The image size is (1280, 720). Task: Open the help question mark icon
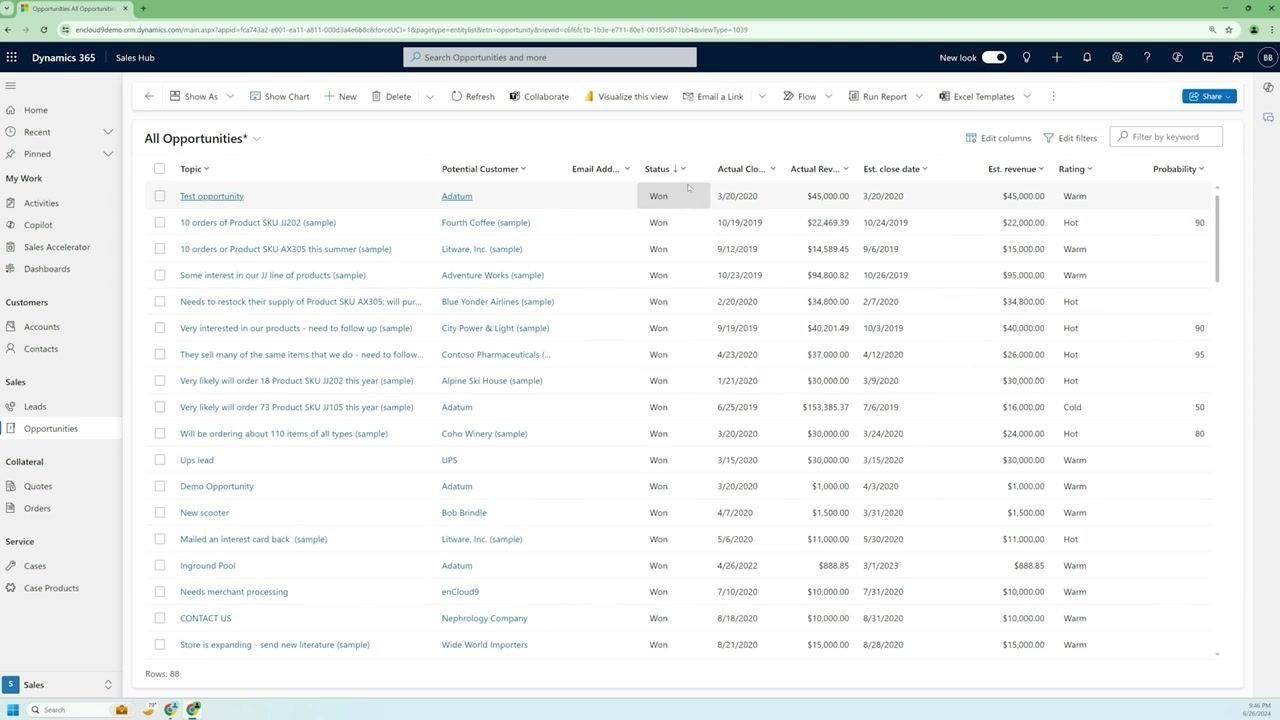pos(1147,57)
